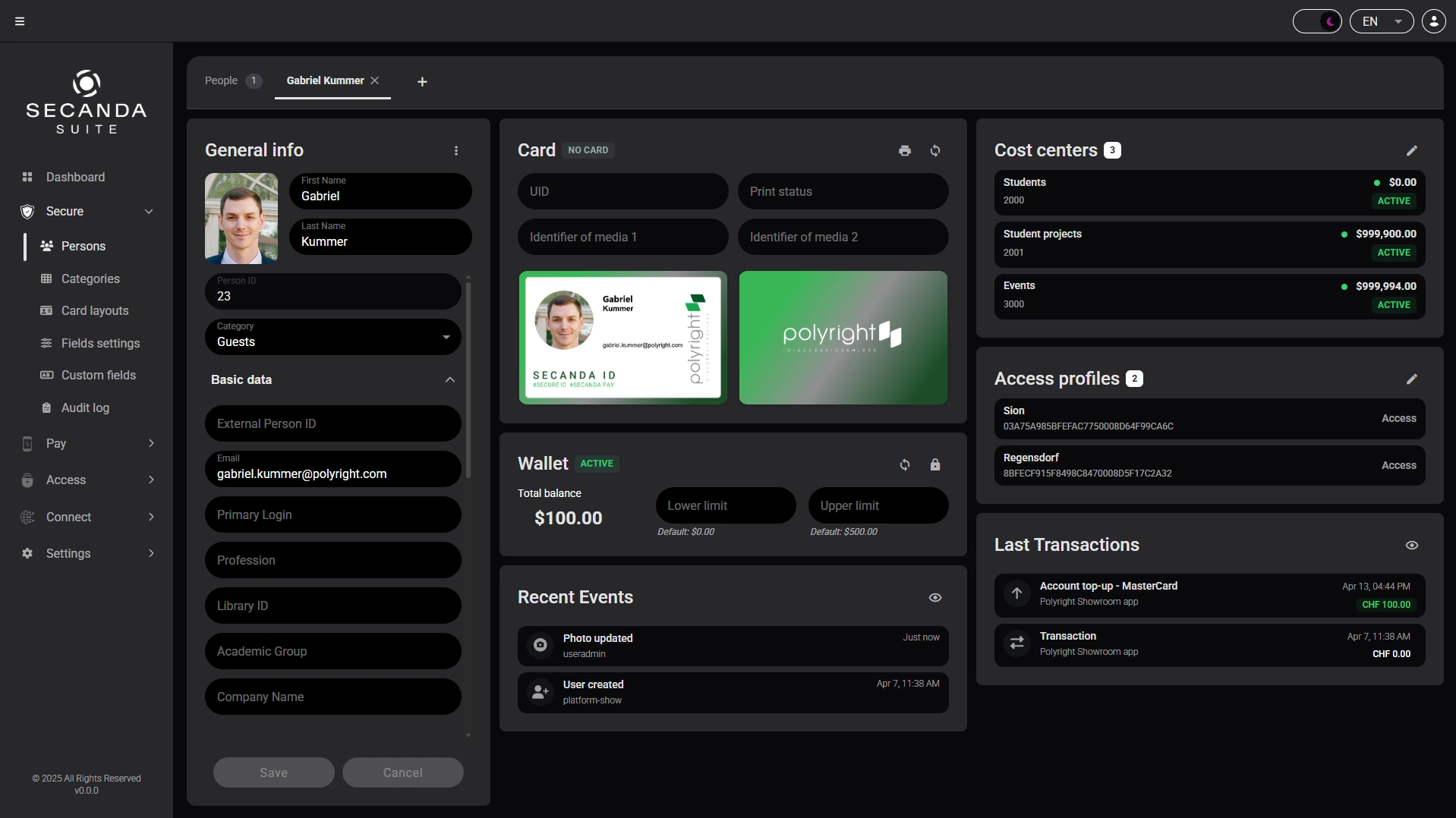
Task: Open the hamburger menu icon
Action: (20, 21)
